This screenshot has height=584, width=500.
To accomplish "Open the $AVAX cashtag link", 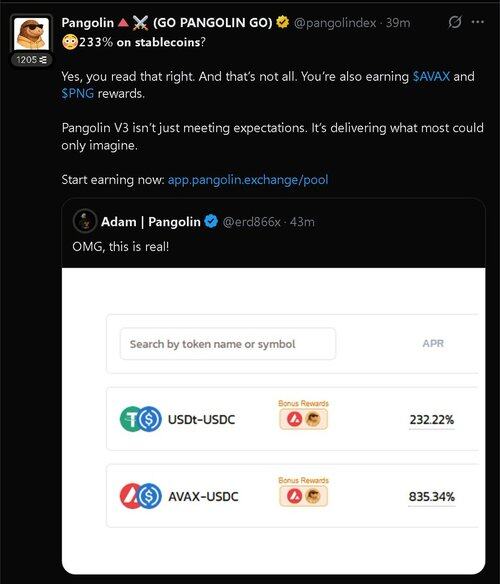I will point(431,76).
